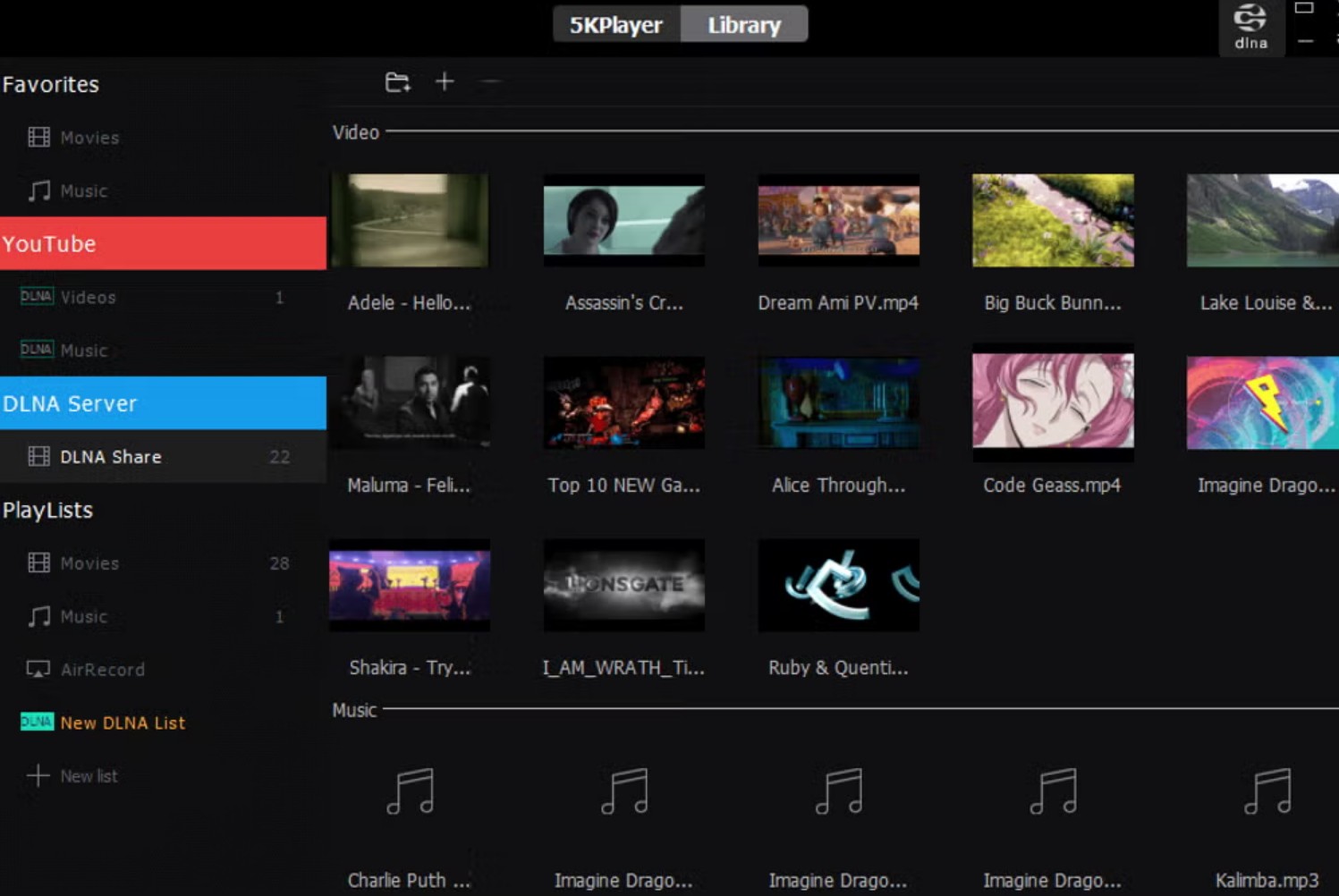Screen dimensions: 1339x896
Task: Click the Add file plus icon
Action: coord(445,80)
